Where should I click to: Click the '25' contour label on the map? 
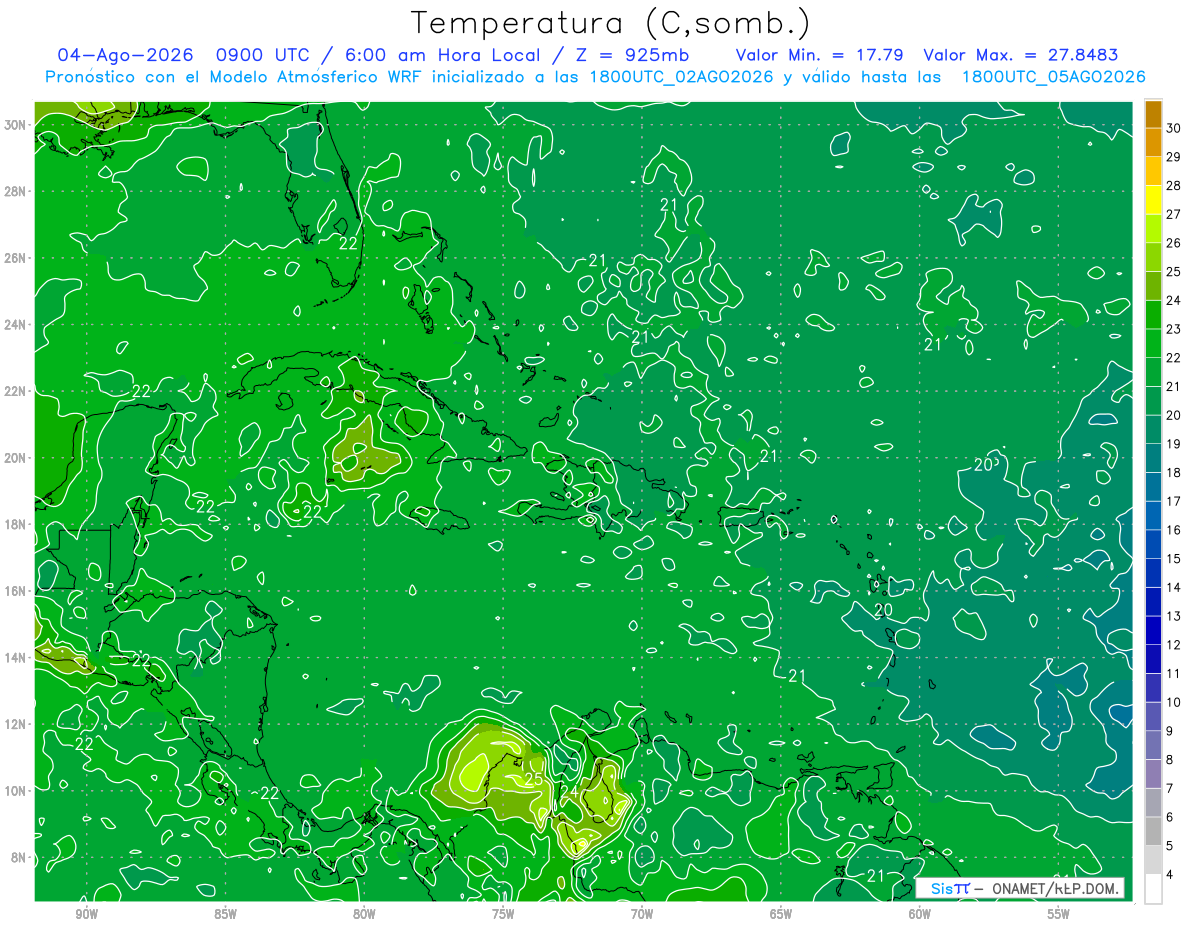[534, 778]
